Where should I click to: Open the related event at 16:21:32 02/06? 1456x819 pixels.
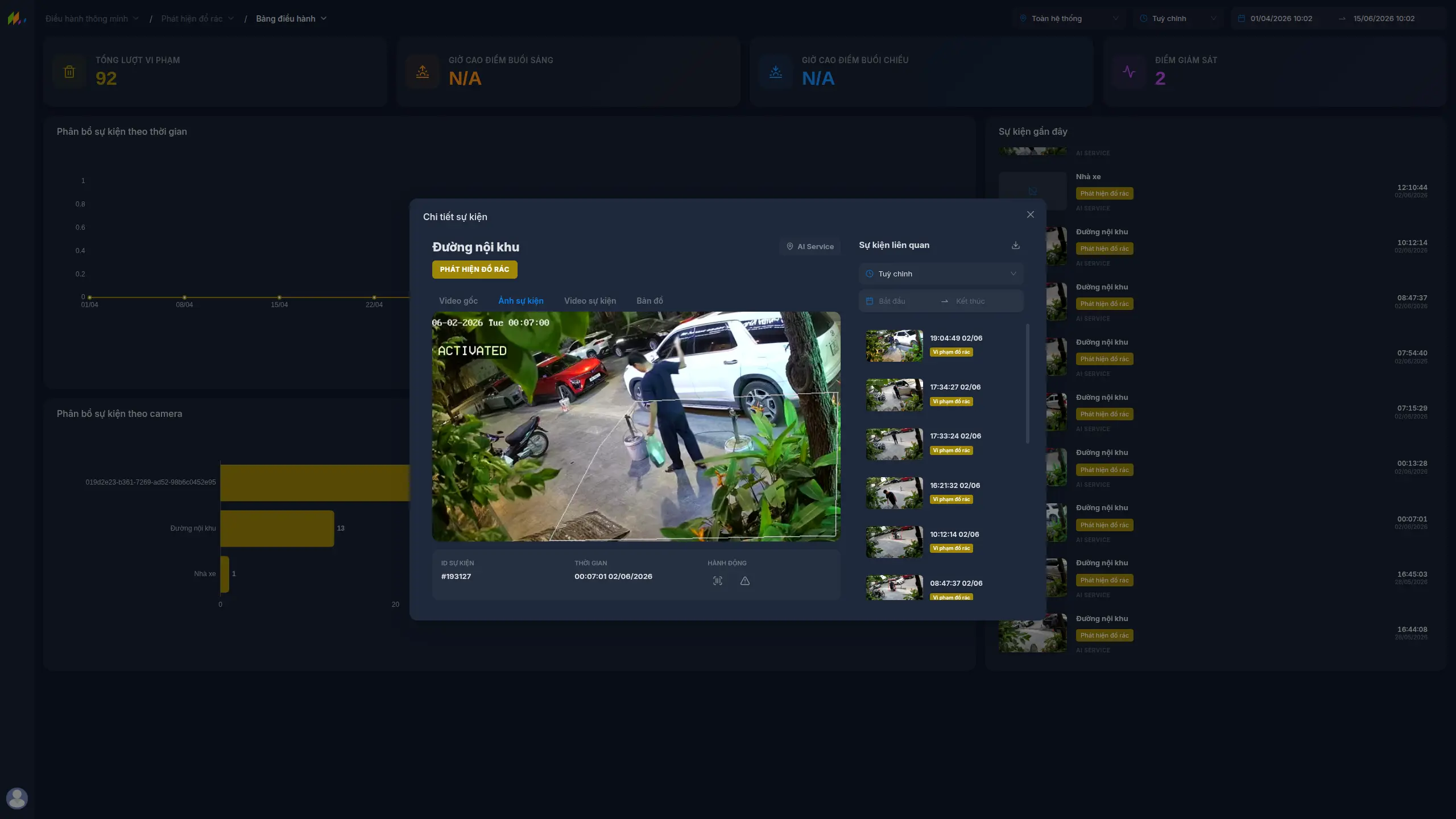click(x=941, y=493)
